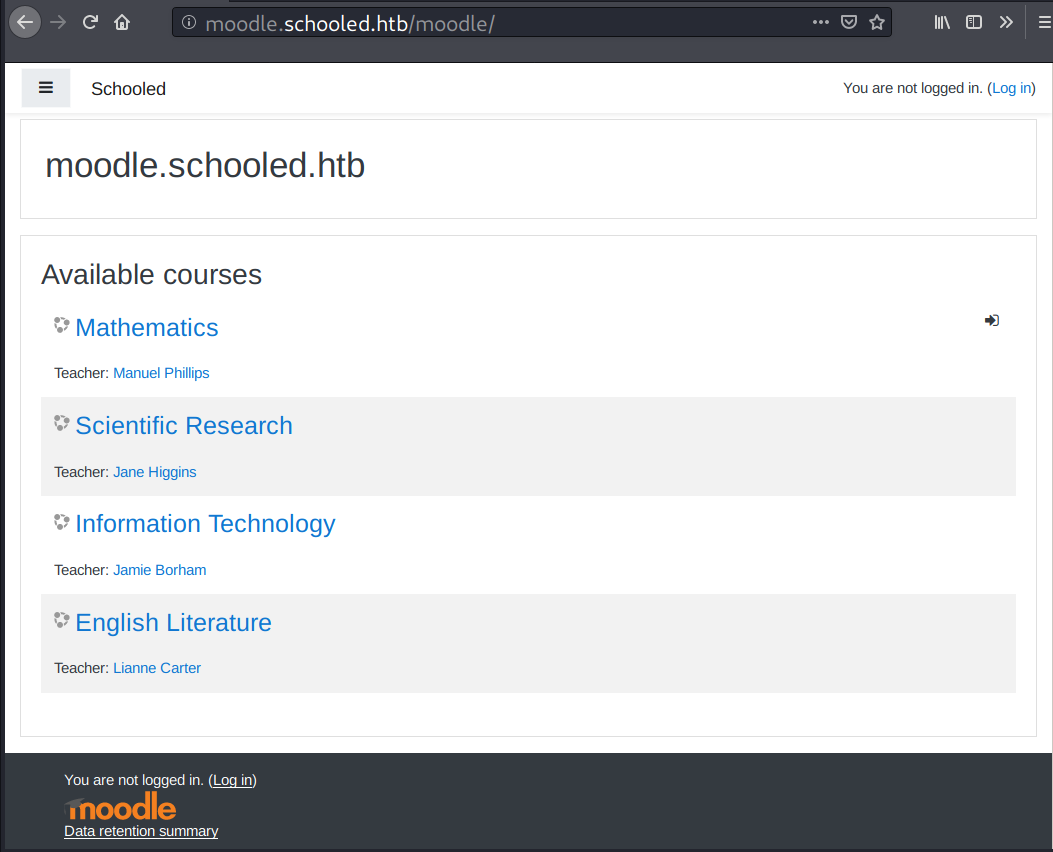Click the Moodle logo in footer

tap(121, 807)
